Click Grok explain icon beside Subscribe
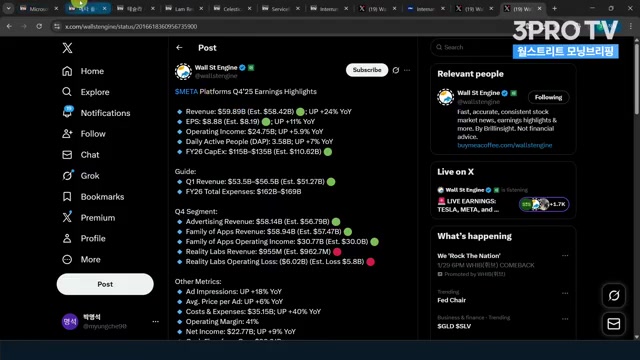The image size is (640, 360). [x=396, y=70]
